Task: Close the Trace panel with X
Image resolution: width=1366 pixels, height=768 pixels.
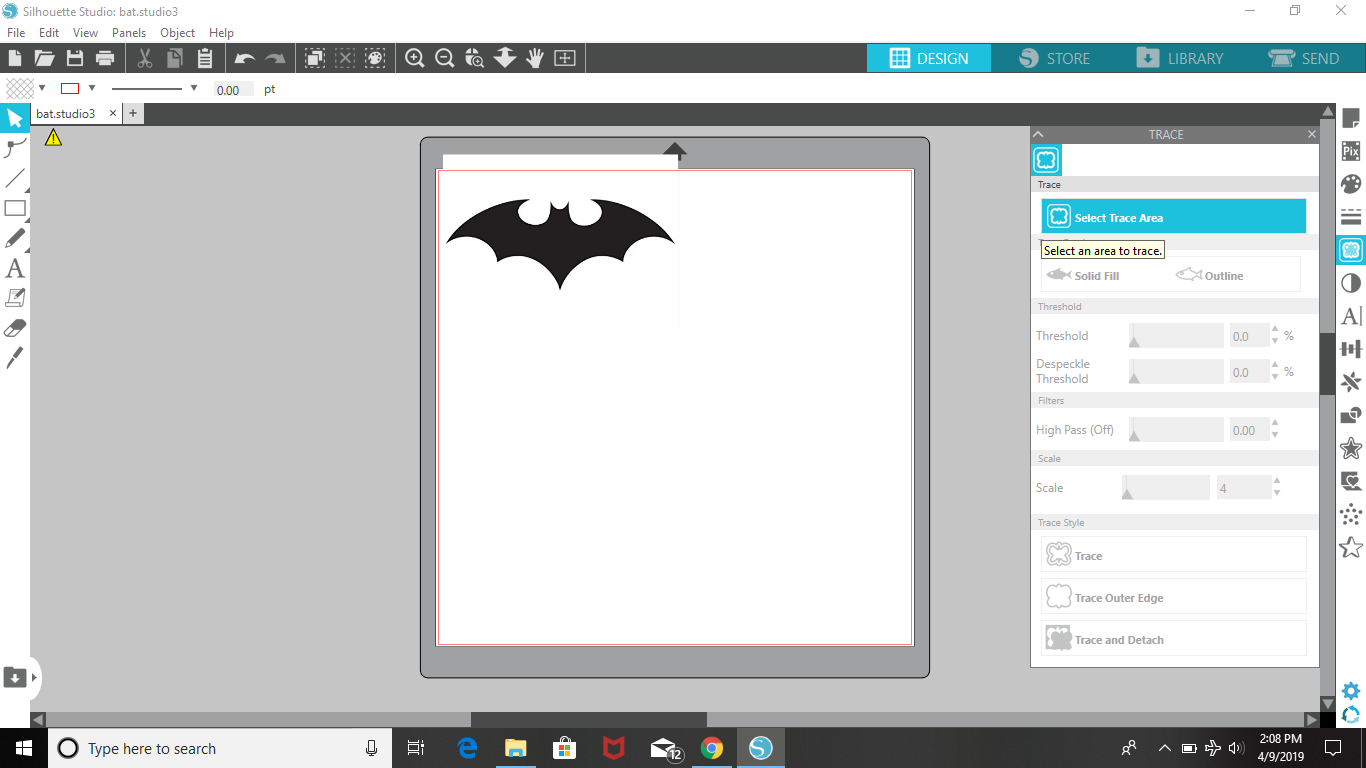Action: point(1312,134)
